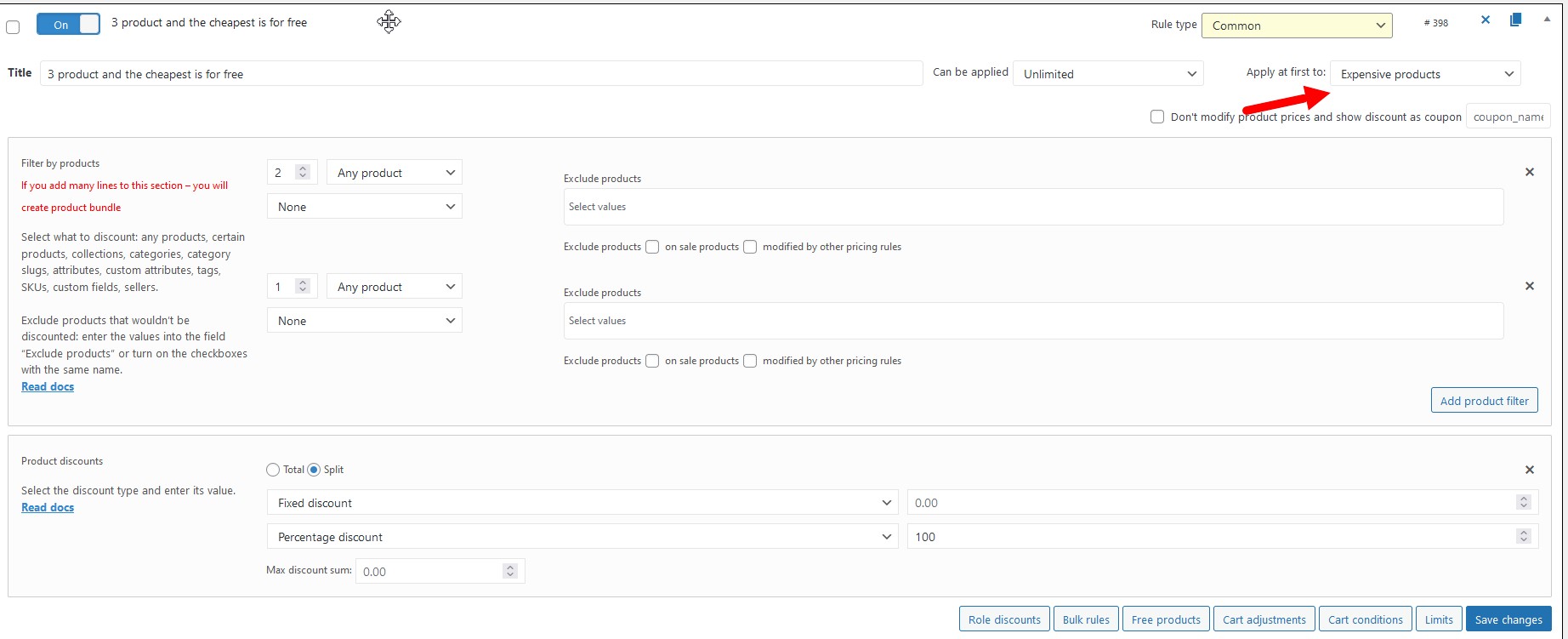The height and width of the screenshot is (639, 1568).
Task: Delete rule using the blue X icon
Action: 1486,20
